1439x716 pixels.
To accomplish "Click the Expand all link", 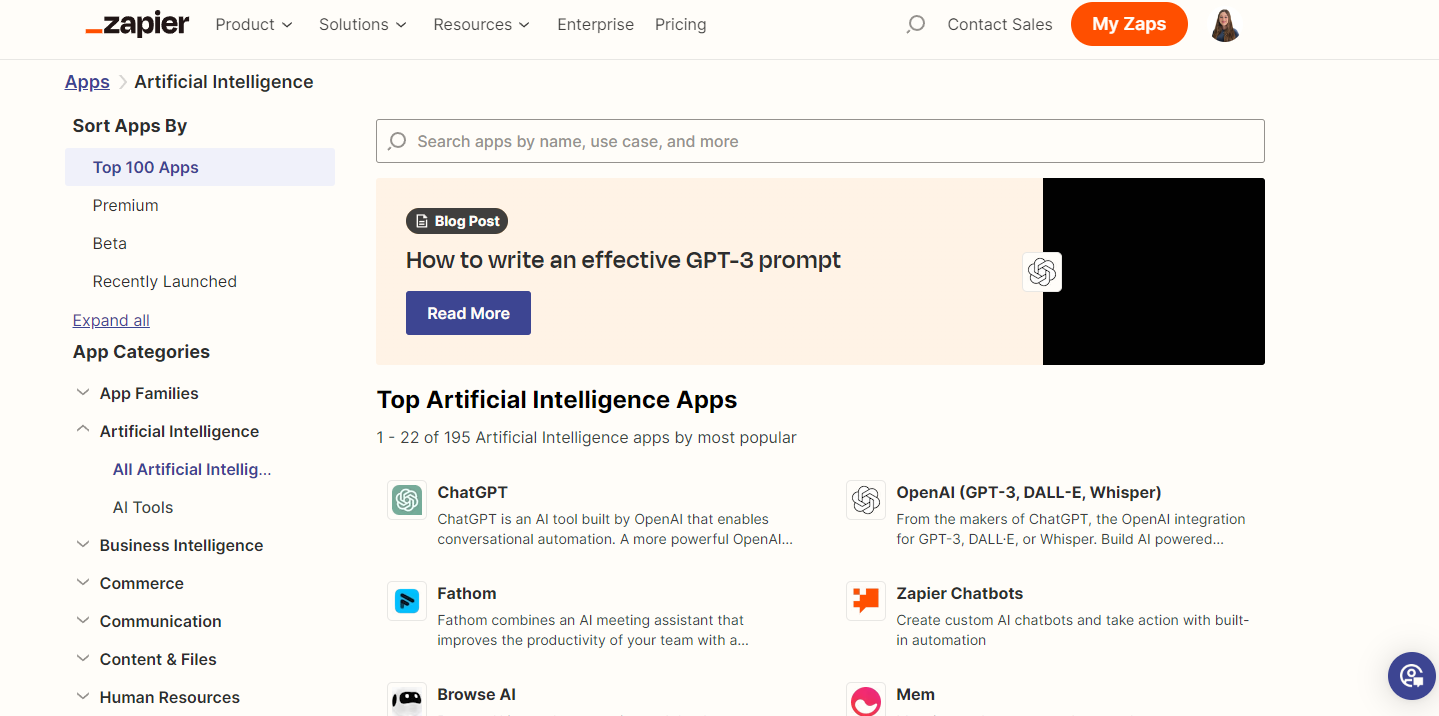I will (111, 320).
